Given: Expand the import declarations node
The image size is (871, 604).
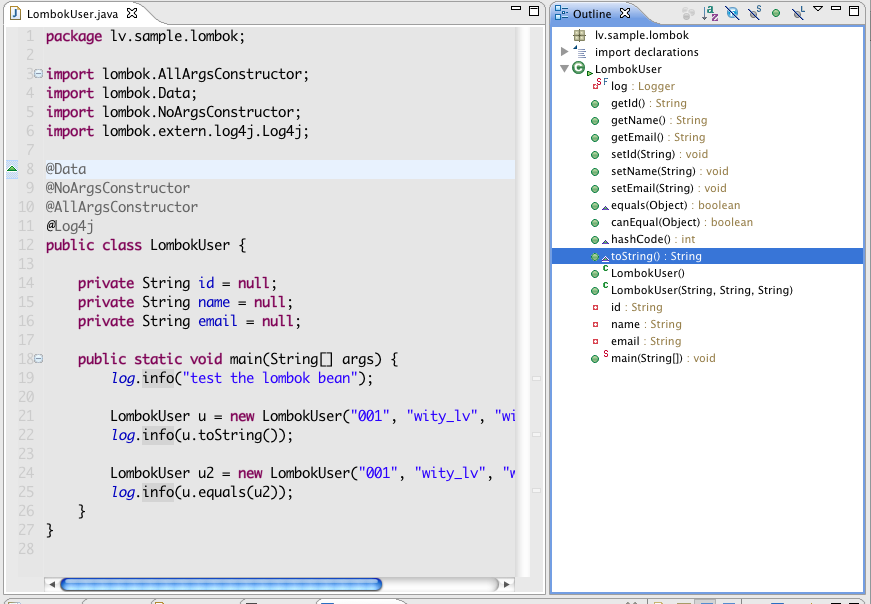Looking at the screenshot, I should click(x=565, y=52).
